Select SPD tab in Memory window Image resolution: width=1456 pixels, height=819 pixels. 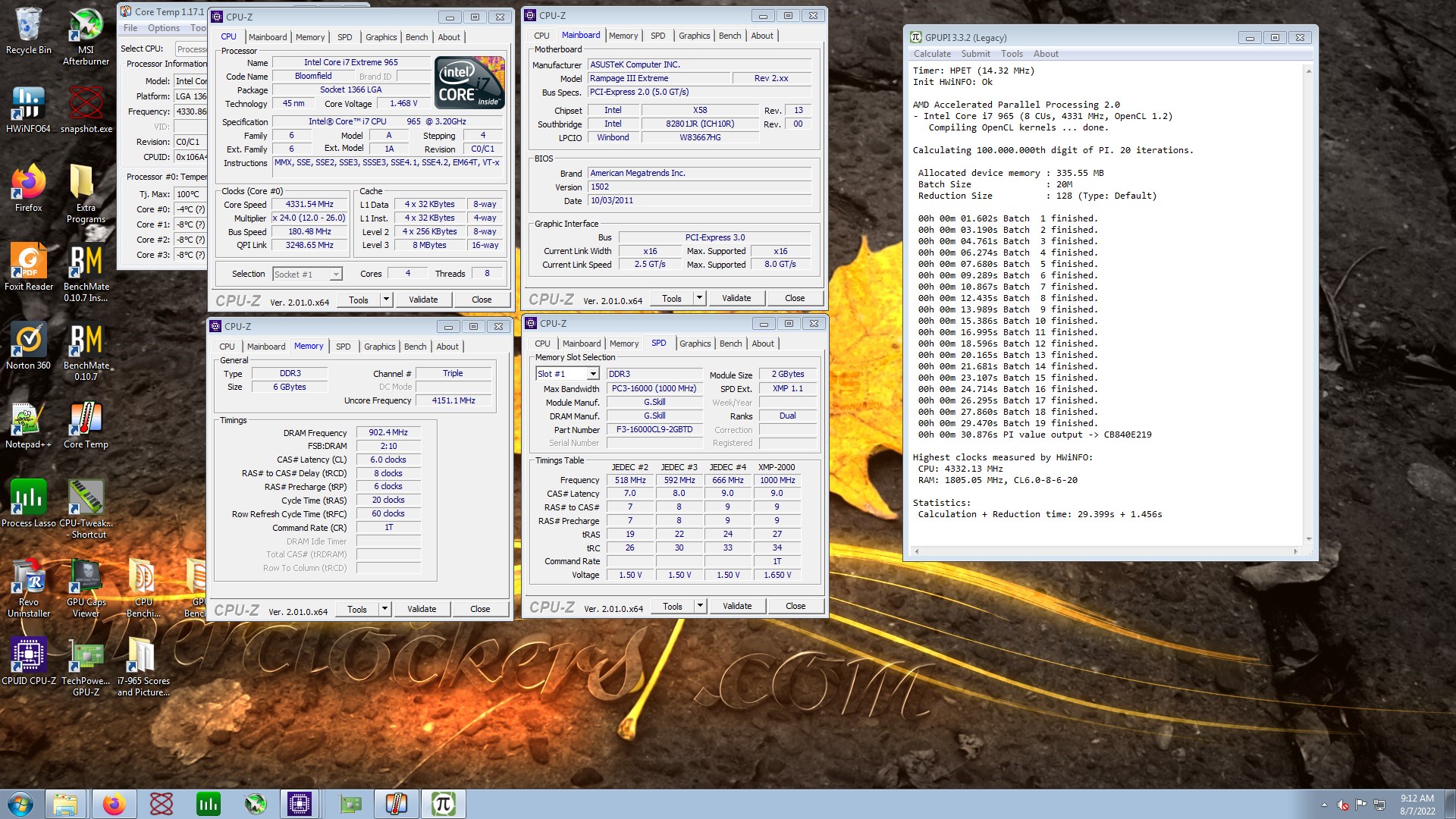tap(344, 347)
